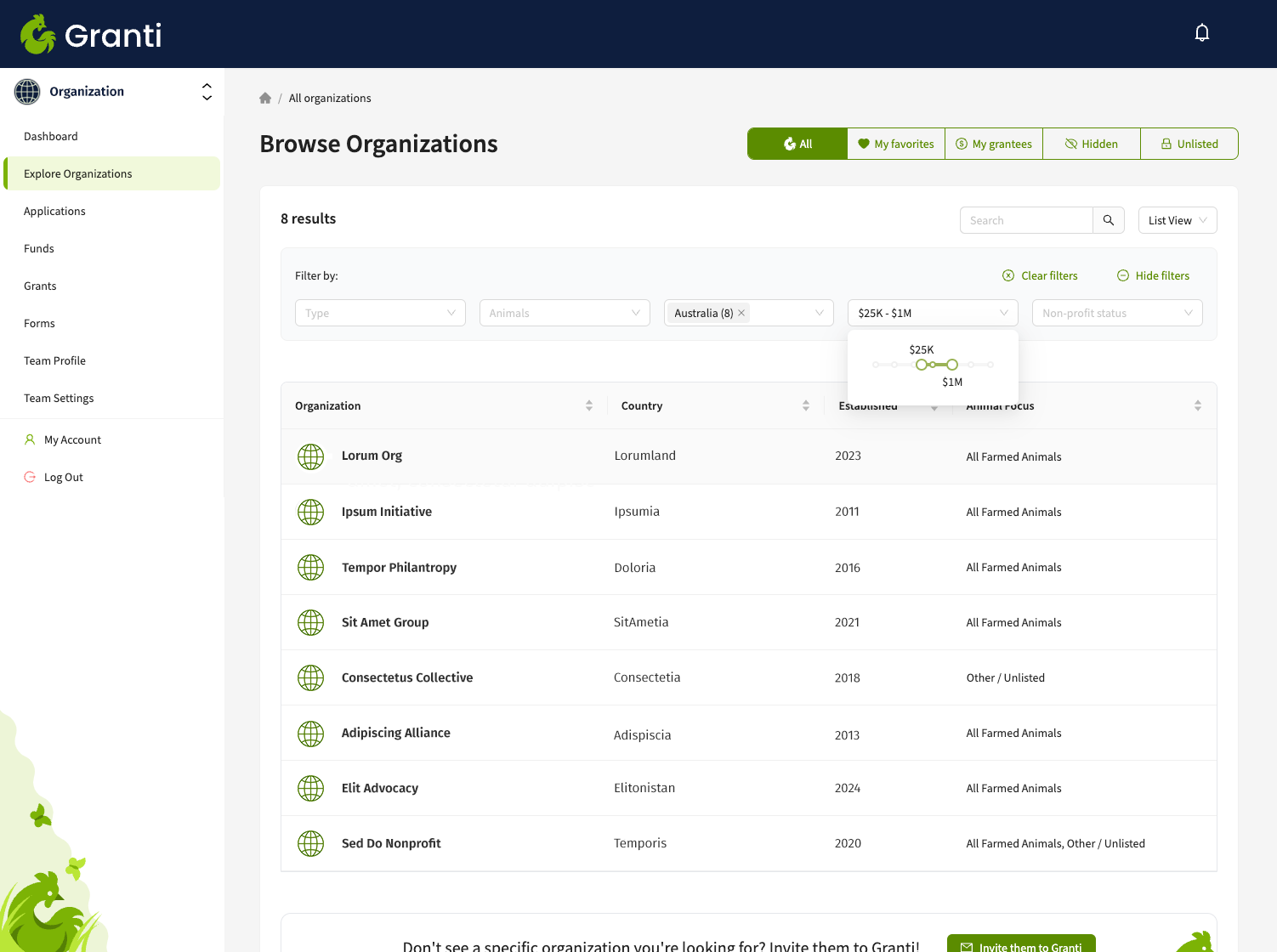Image resolution: width=1277 pixels, height=952 pixels.
Task: Click Lorum Org's globe avatar icon
Action: (310, 456)
